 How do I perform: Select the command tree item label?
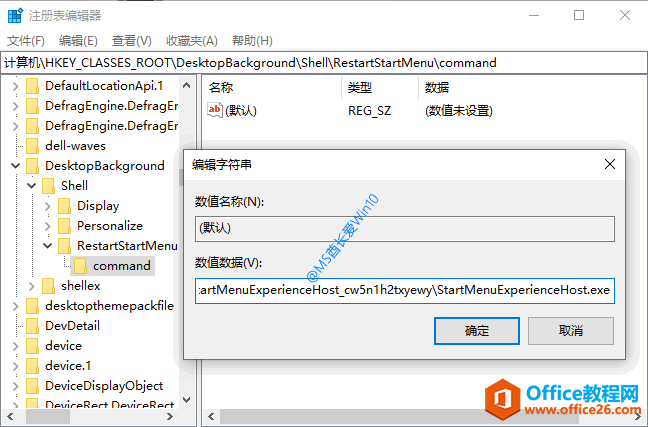pyautogui.click(x=122, y=266)
